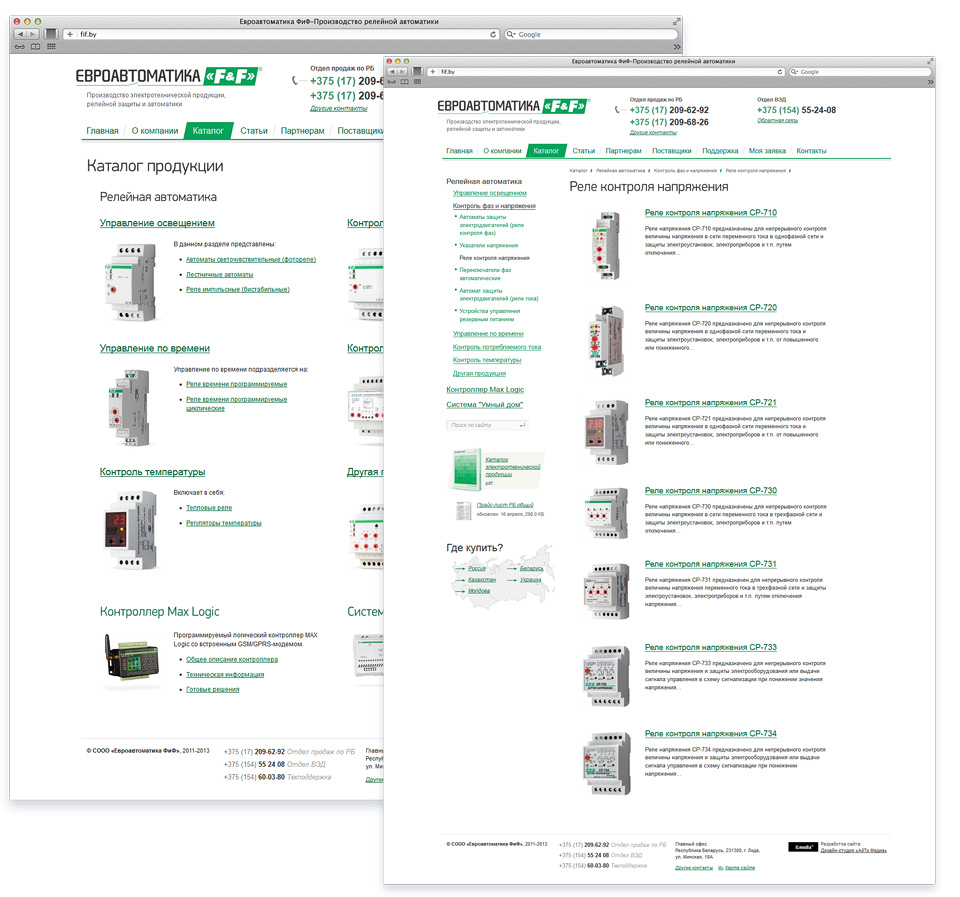This screenshot has width=960, height=897.
Task: Click the plus button beside fif.by in rear window
Action: click(x=69, y=34)
